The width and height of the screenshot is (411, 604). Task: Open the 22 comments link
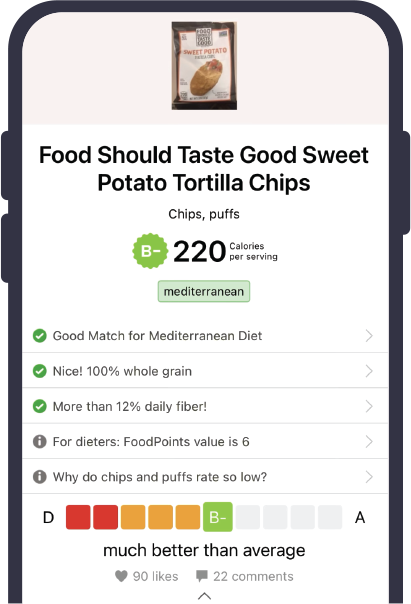(x=253, y=576)
